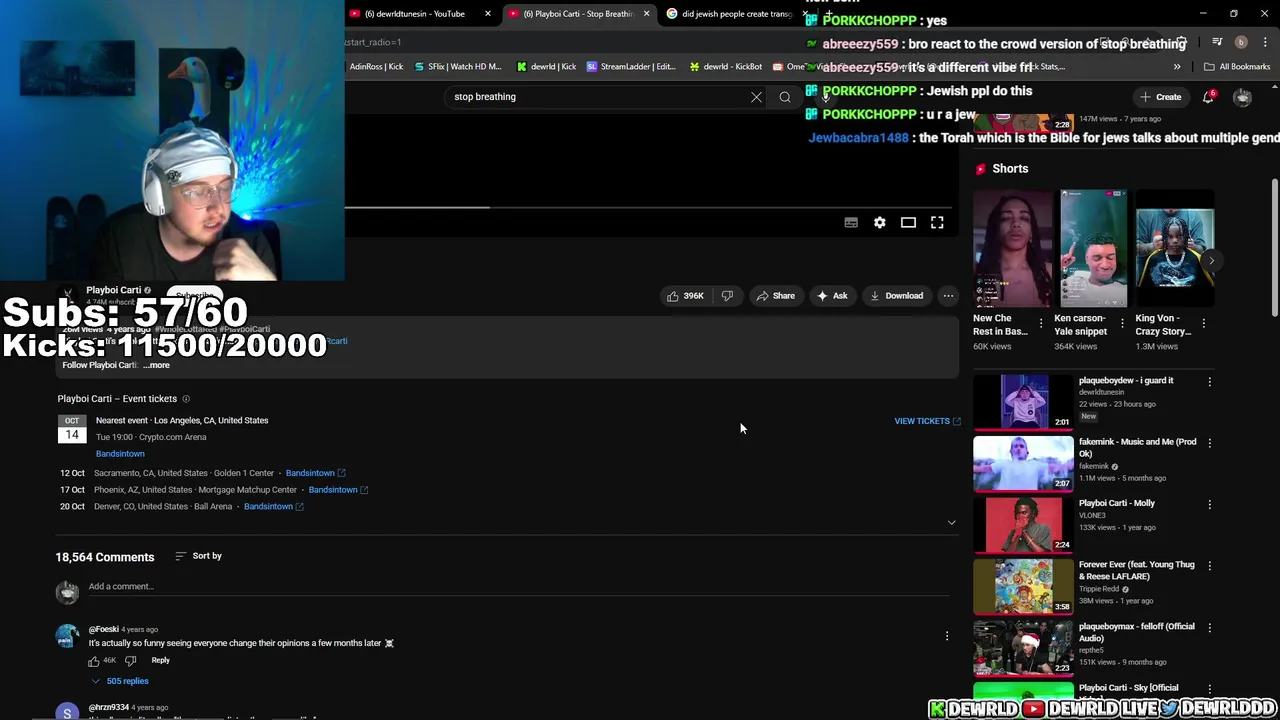The height and width of the screenshot is (720, 1280).
Task: Open options for Ken carson short
Action: coord(1122,324)
